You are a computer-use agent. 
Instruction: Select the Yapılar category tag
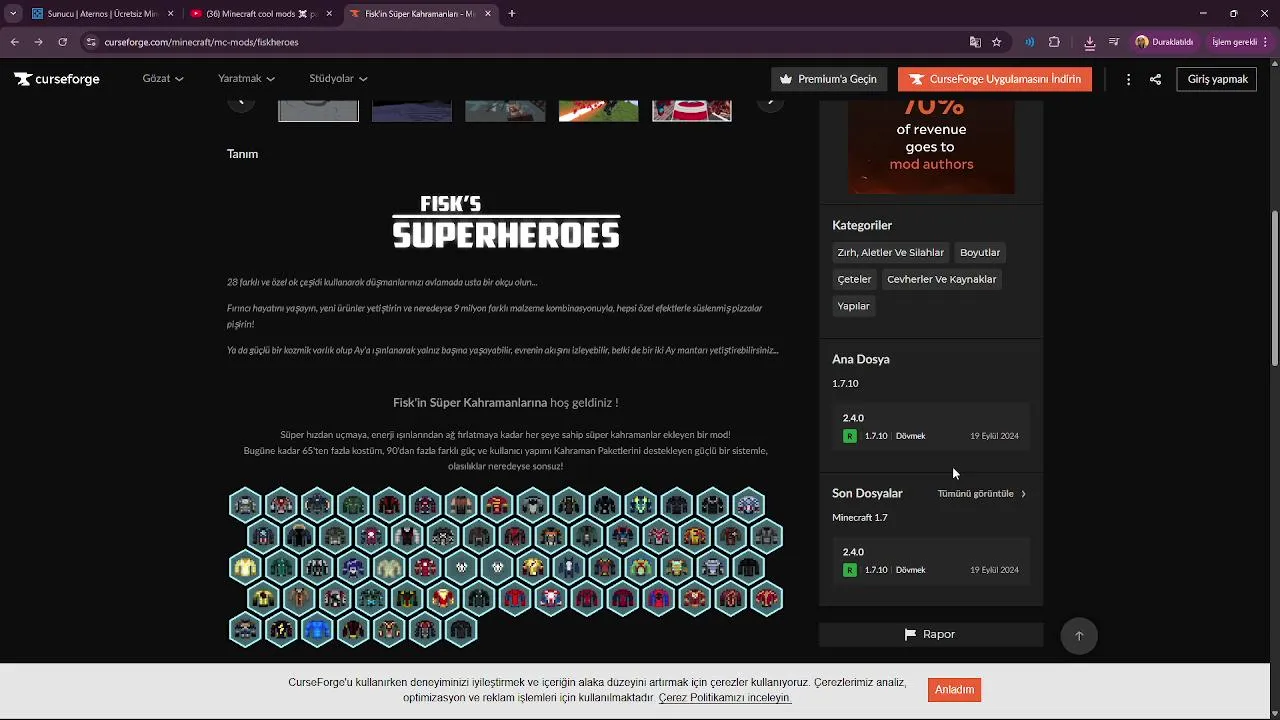[853, 307]
